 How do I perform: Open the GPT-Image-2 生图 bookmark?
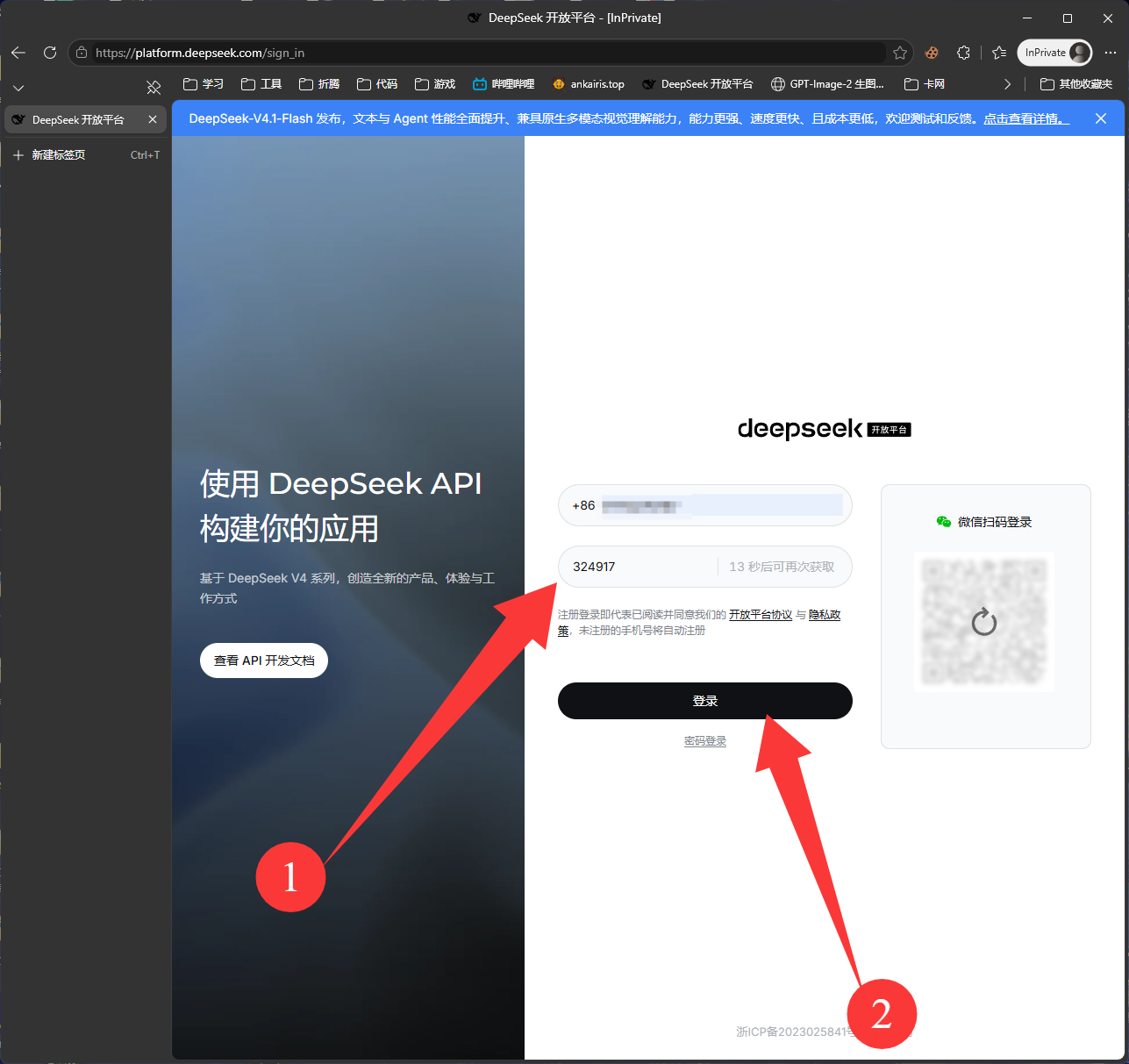pyautogui.click(x=827, y=84)
